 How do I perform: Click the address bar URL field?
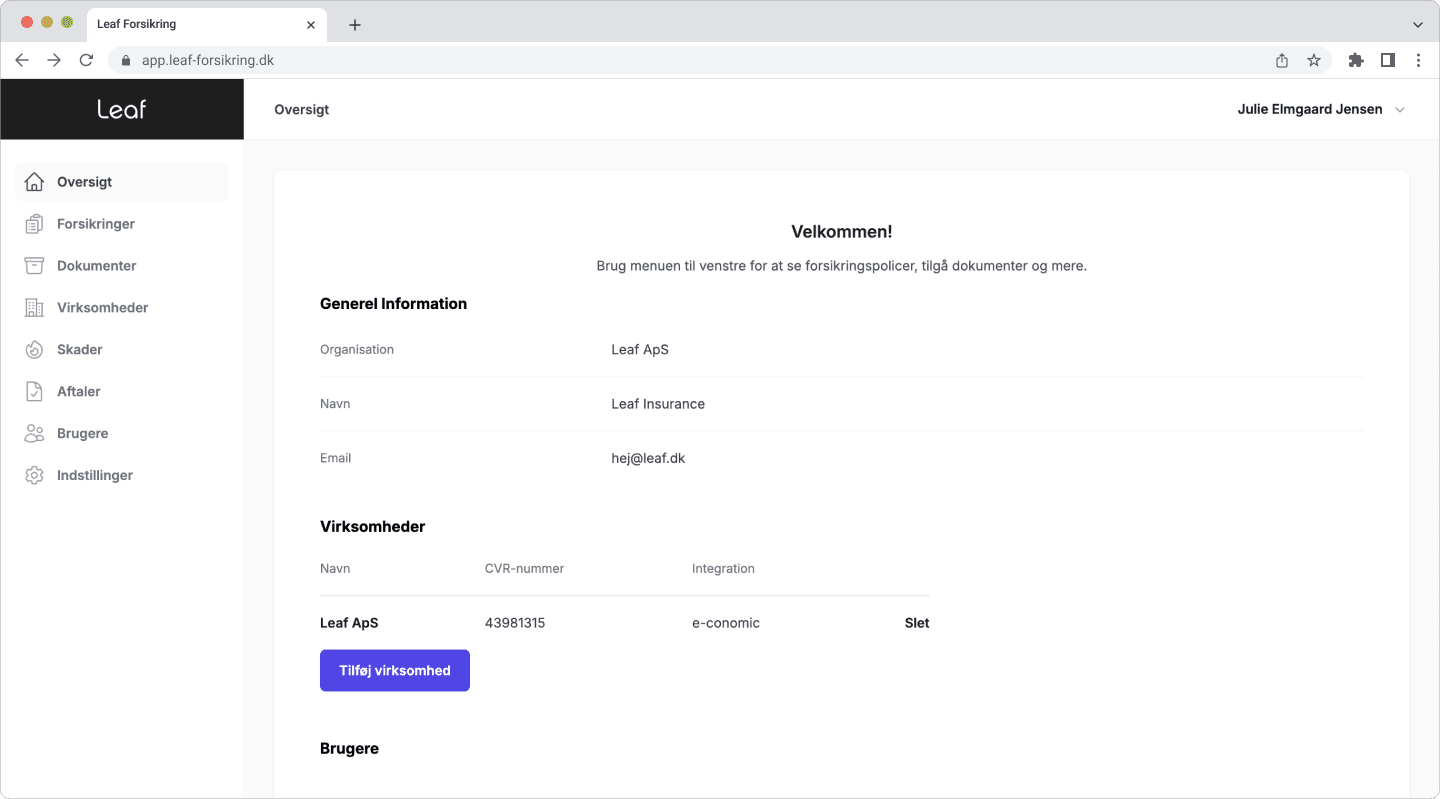[719, 60]
